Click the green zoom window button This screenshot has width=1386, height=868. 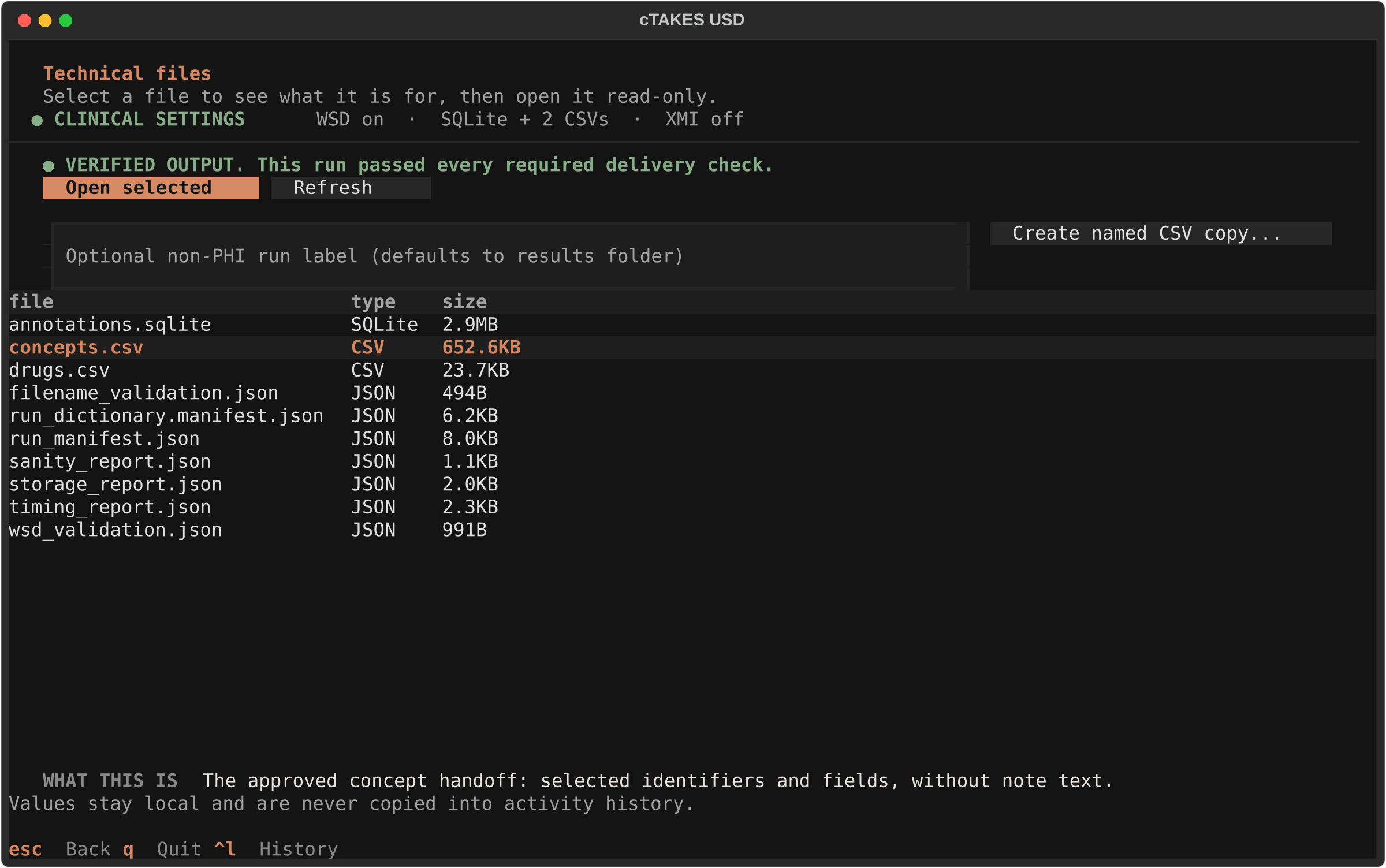coord(66,21)
